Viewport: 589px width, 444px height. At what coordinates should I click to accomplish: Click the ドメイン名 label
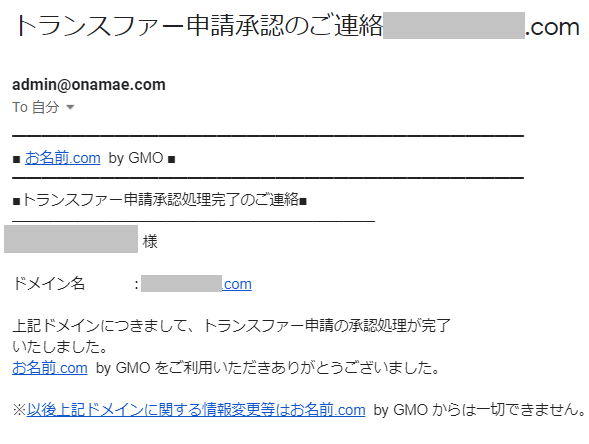(49, 284)
